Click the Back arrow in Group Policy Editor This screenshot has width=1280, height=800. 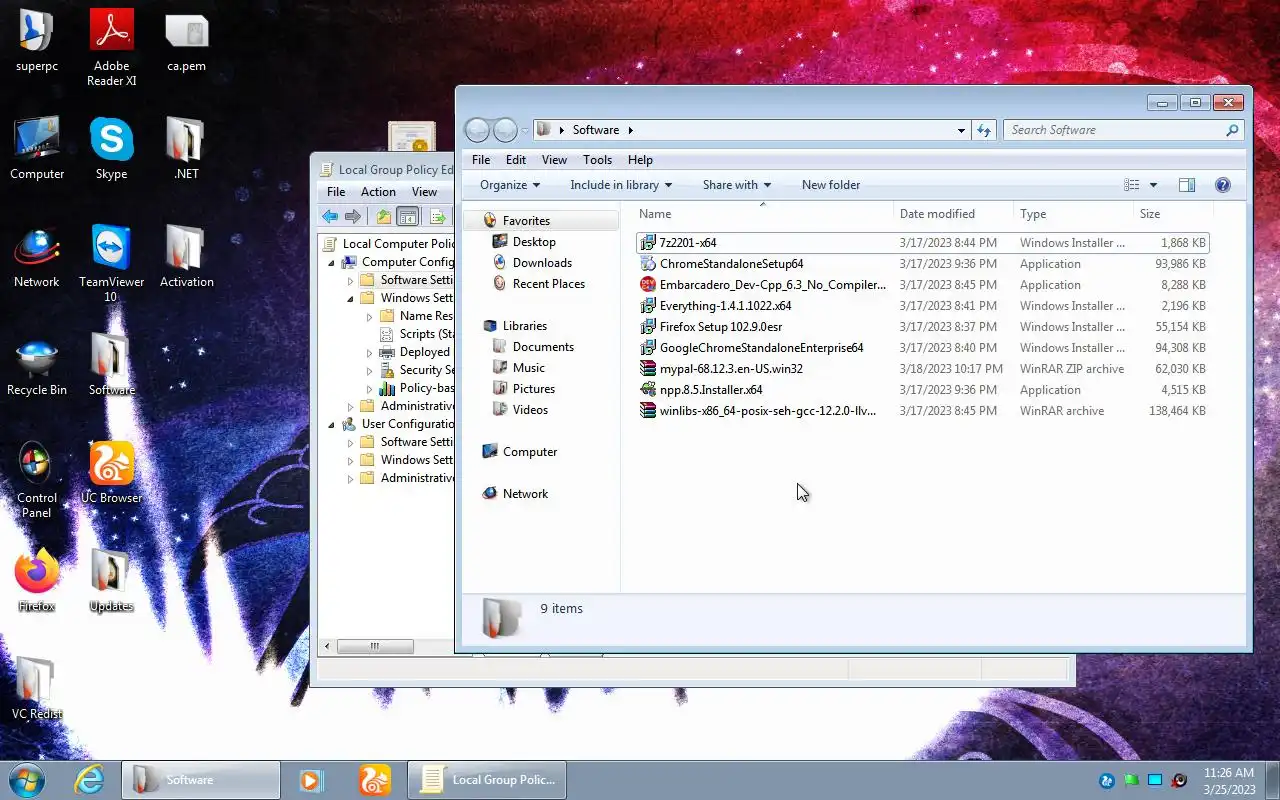point(330,216)
